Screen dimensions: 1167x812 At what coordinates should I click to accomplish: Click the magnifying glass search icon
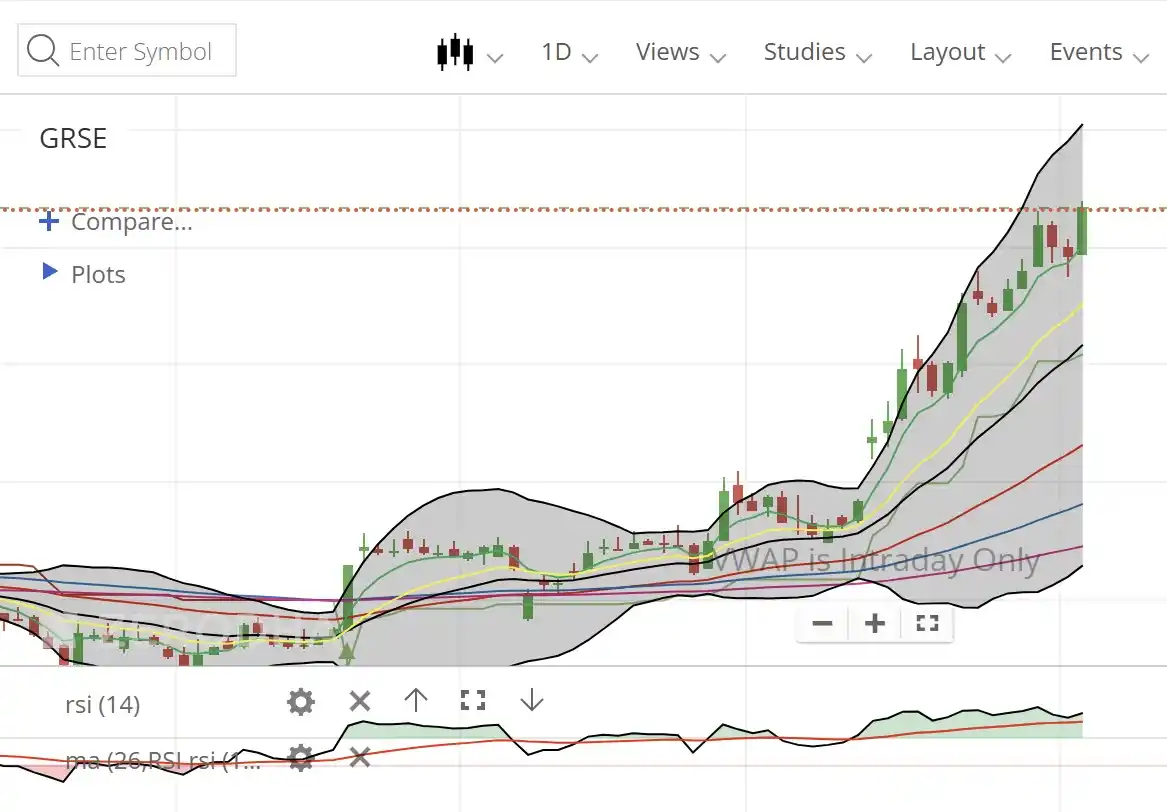41,50
